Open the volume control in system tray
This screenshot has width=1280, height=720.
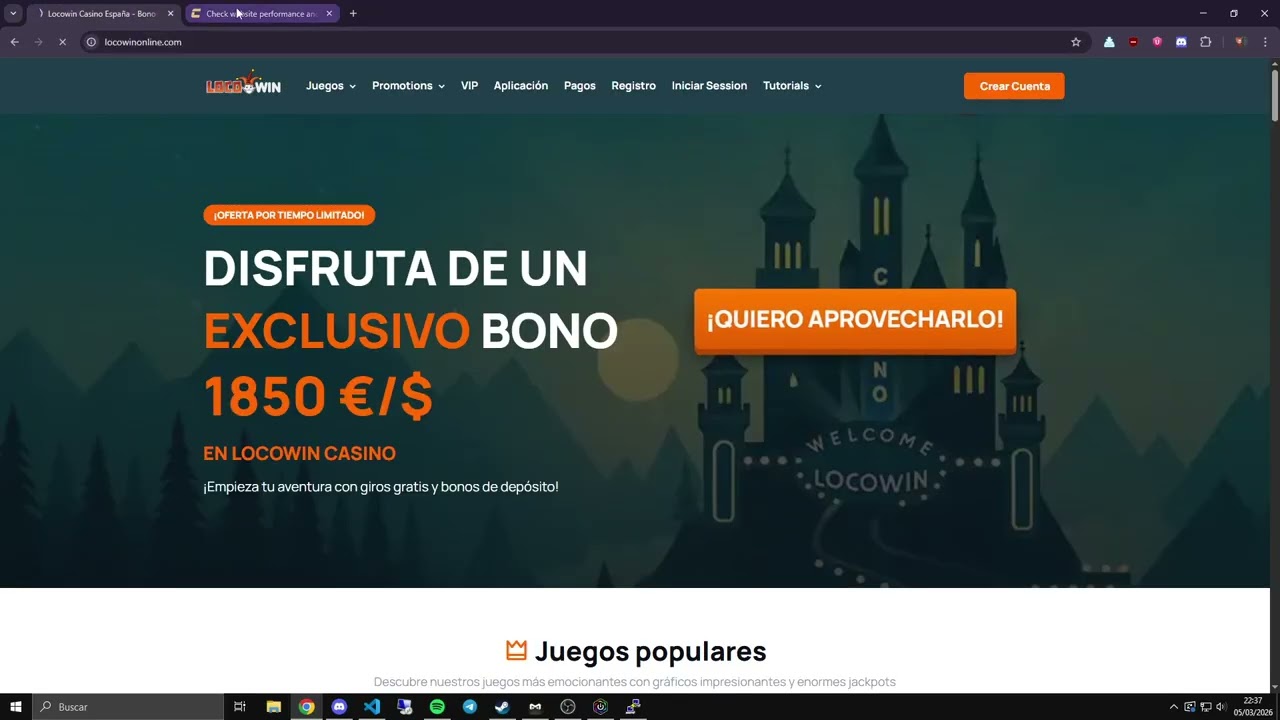point(1221,707)
